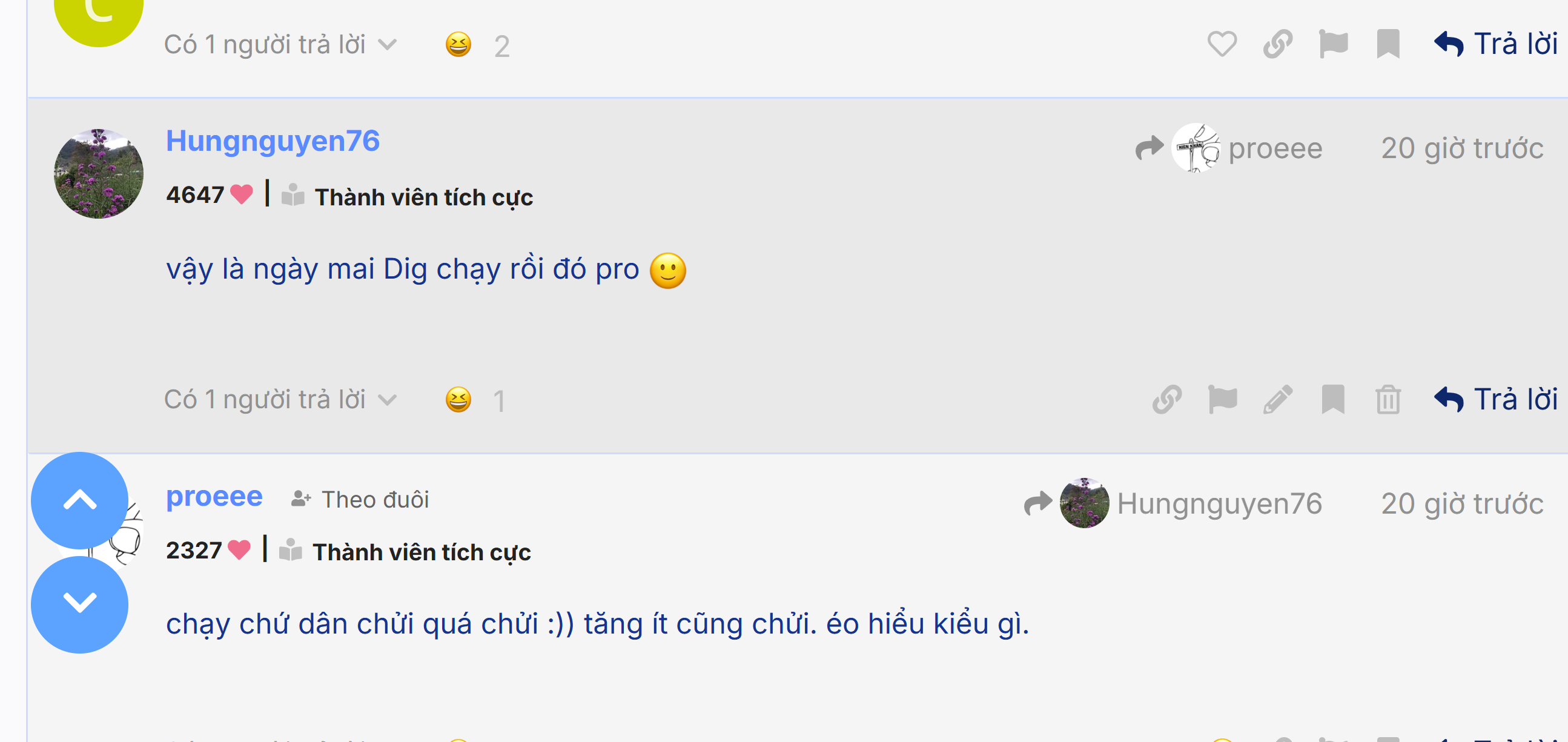Open proeee profile from username link
Image resolution: width=1568 pixels, height=742 pixels.
(214, 496)
